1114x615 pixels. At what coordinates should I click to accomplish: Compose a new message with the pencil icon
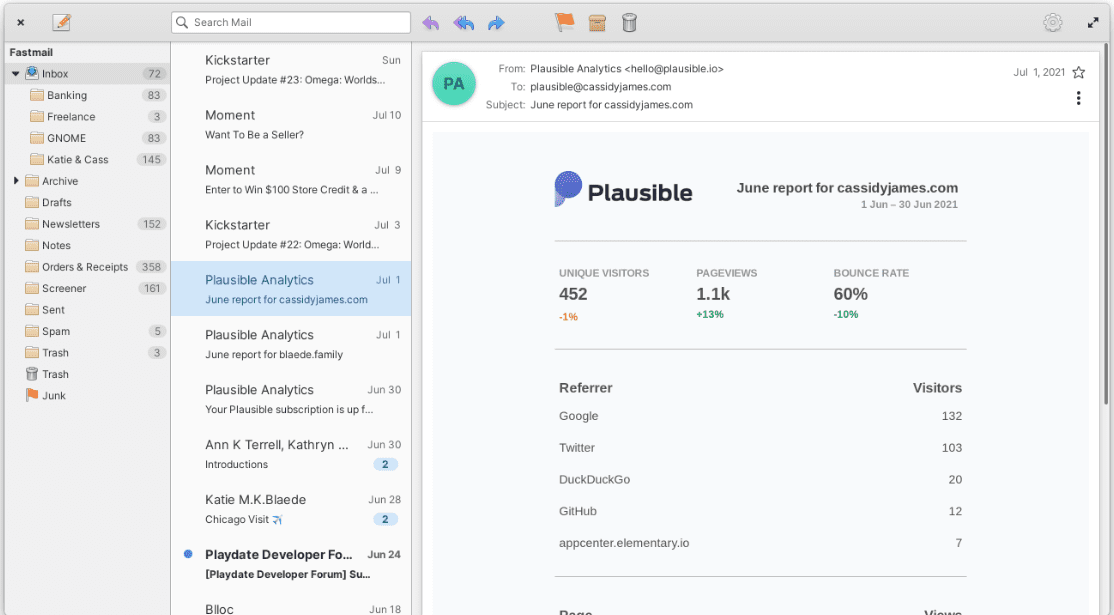tap(62, 23)
